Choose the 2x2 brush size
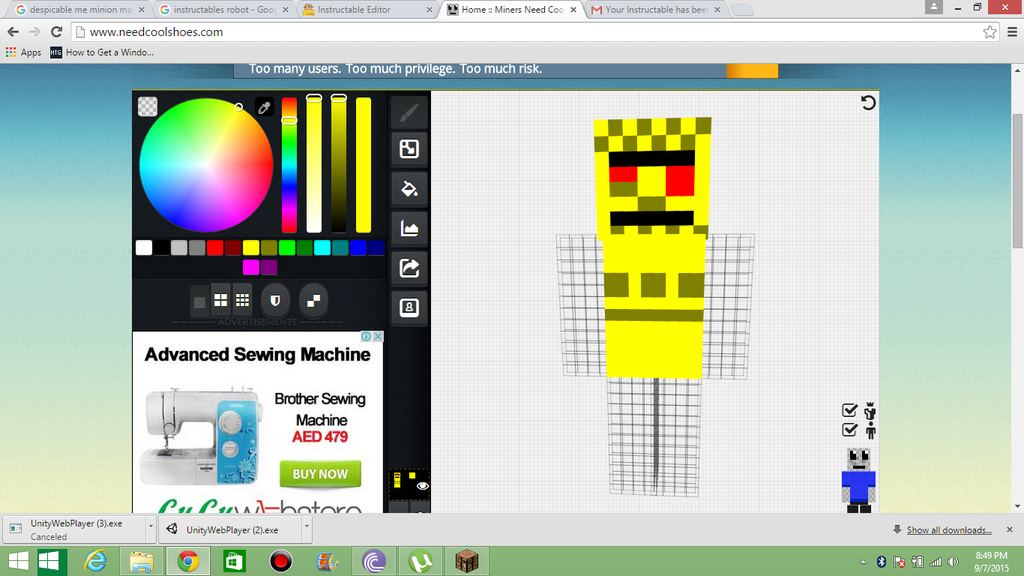The height and width of the screenshot is (576, 1024). coord(221,300)
